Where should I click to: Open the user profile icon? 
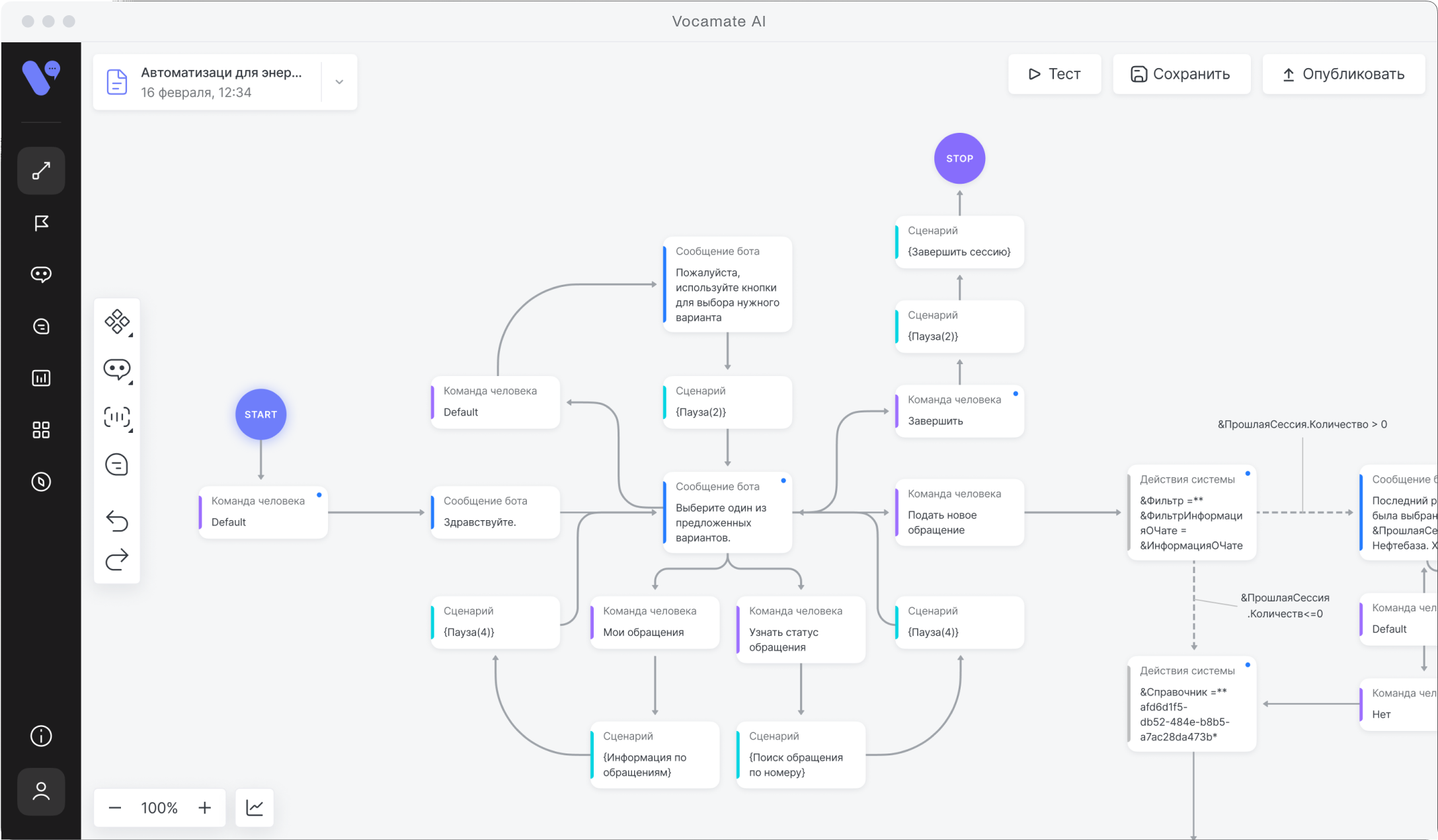[41, 791]
